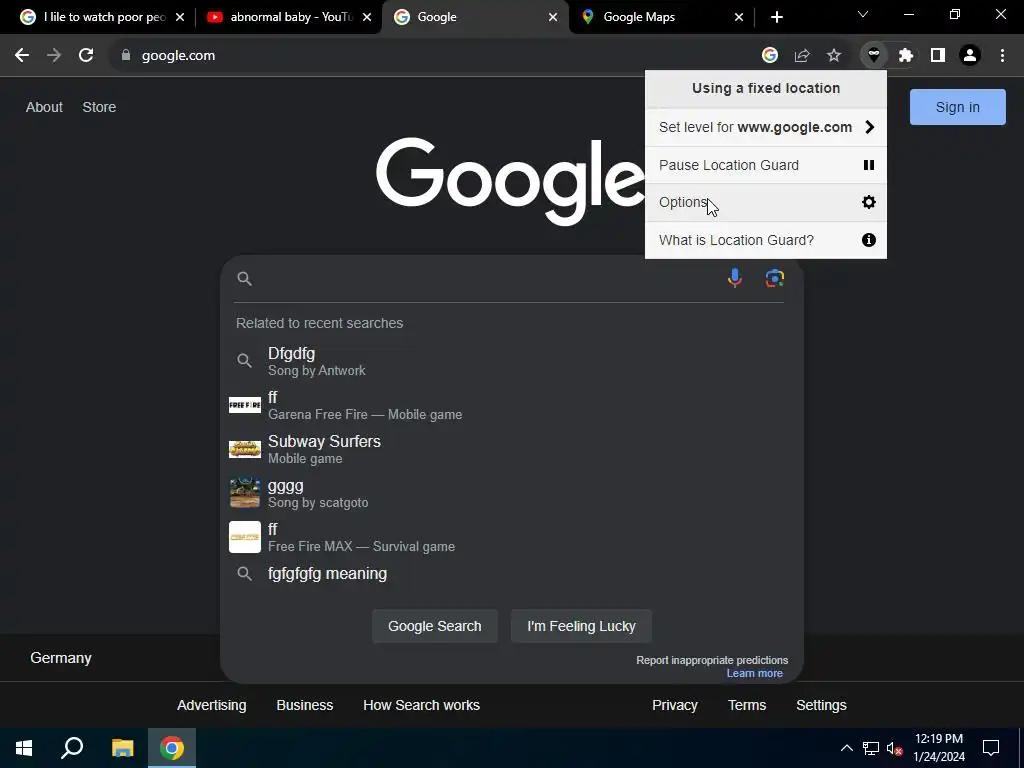Screen dimensions: 1024x768
Task: Close the 'abnormal baby - YouTube' tab
Action: tap(367, 17)
